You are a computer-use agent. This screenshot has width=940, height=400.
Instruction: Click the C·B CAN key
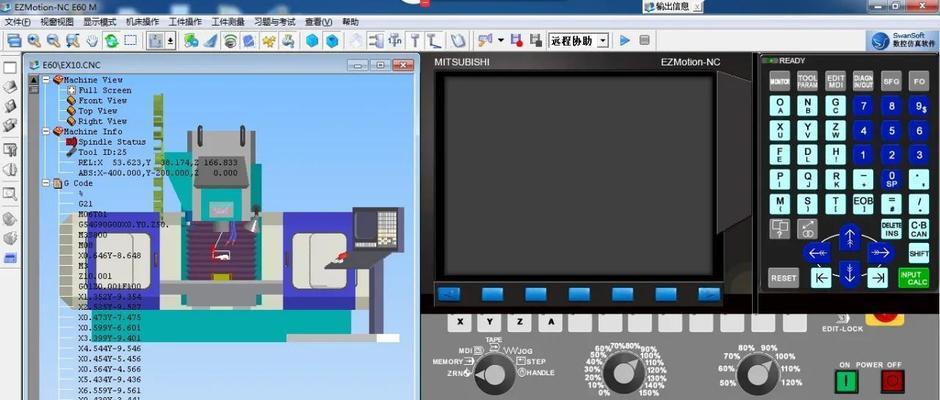918,228
